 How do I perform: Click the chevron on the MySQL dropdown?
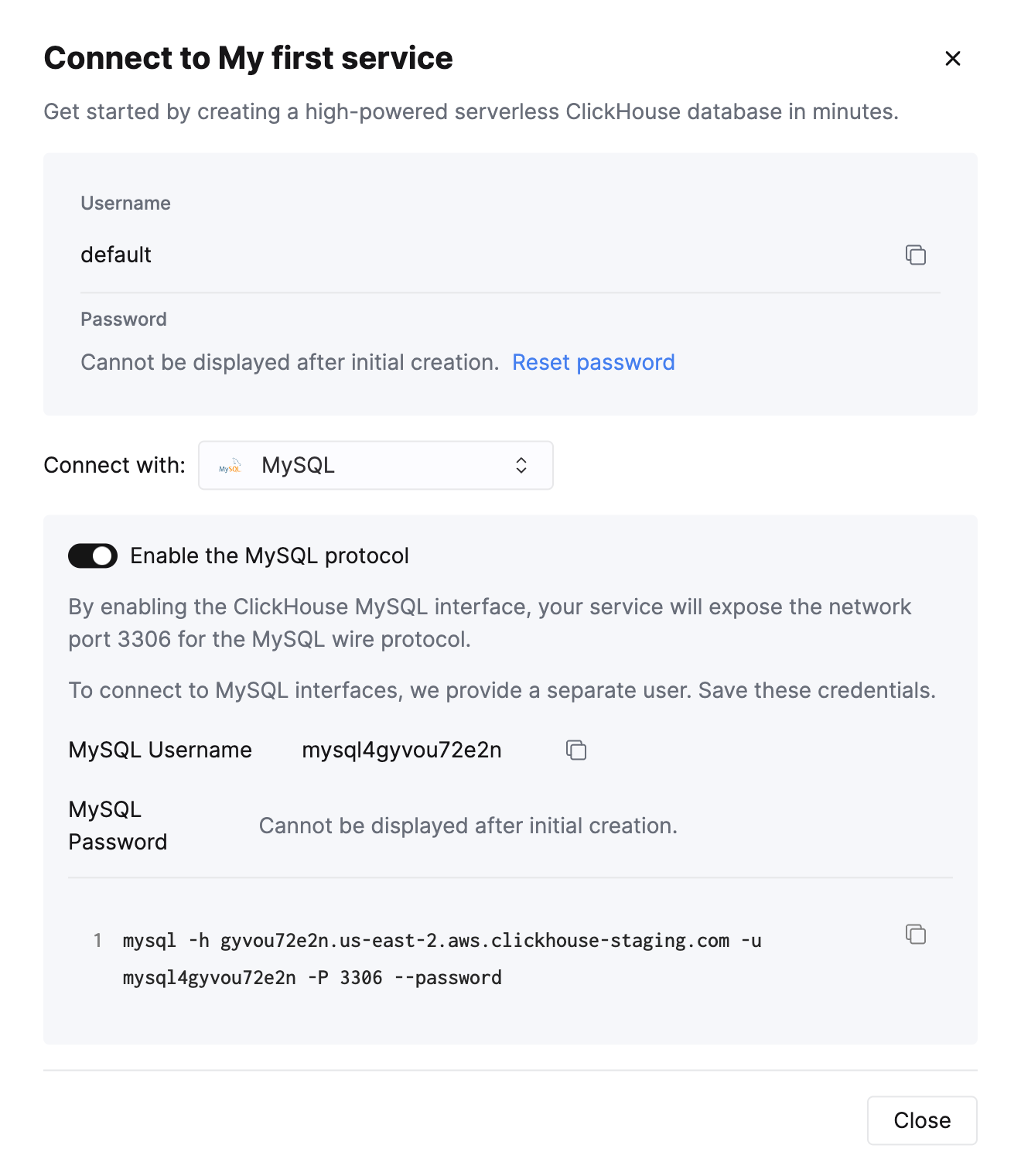coord(521,465)
